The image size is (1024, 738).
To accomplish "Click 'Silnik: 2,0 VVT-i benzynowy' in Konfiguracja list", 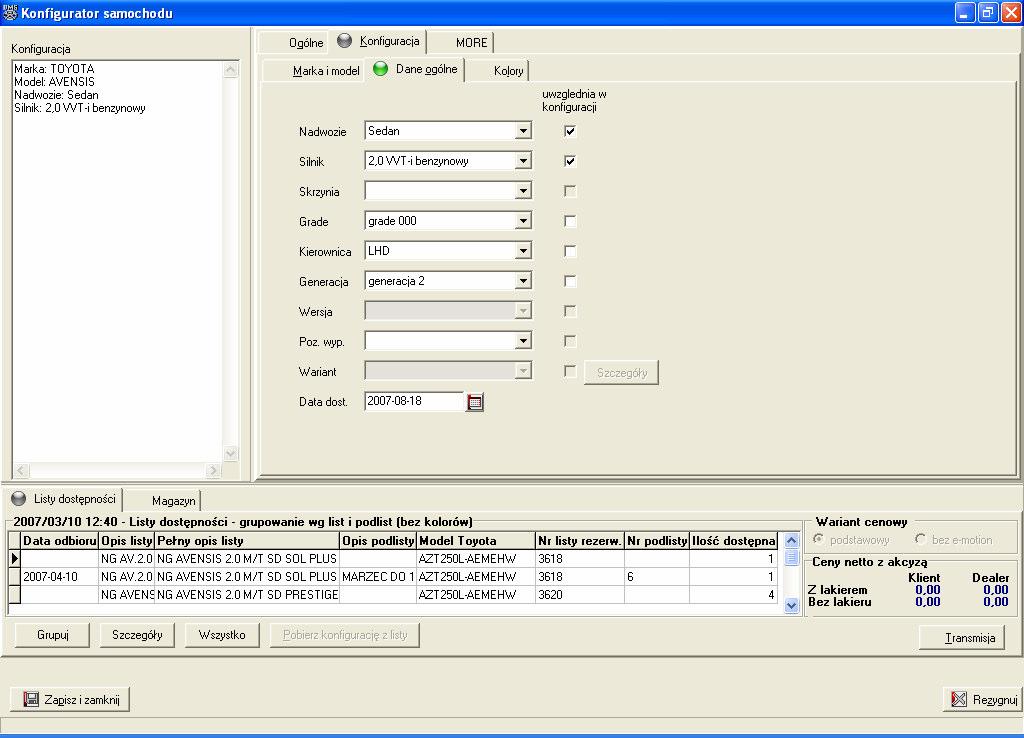I will (x=80, y=108).
